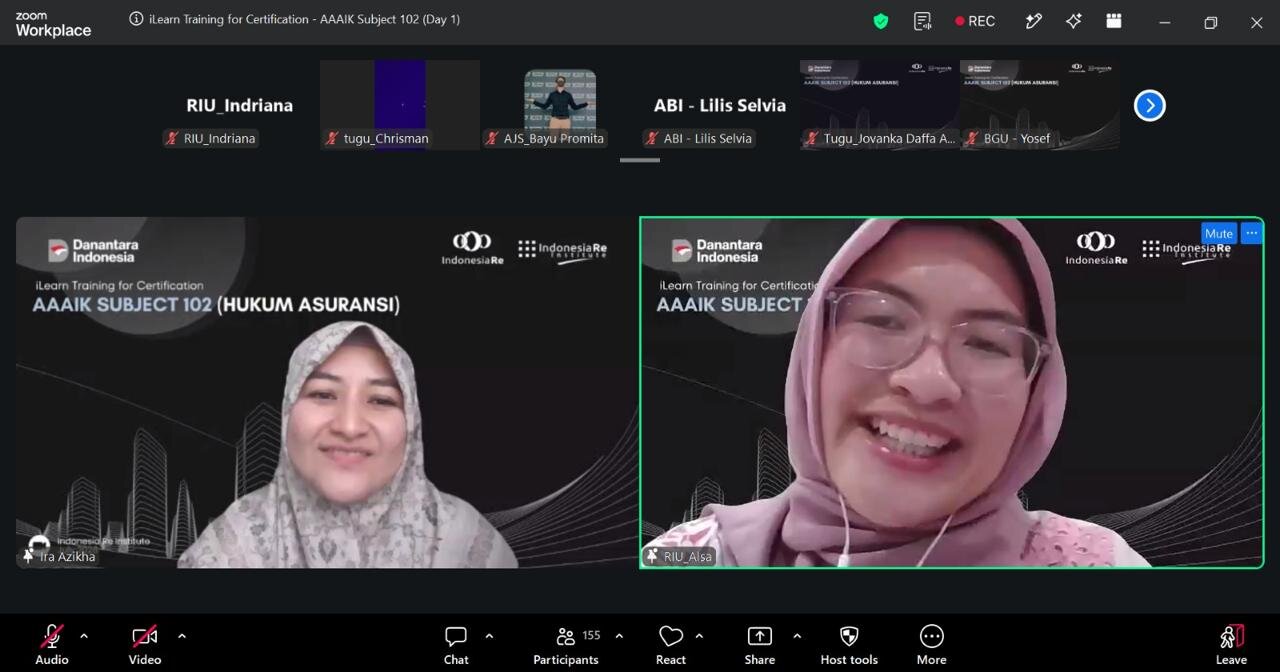Click the 155 participants count

pos(591,635)
